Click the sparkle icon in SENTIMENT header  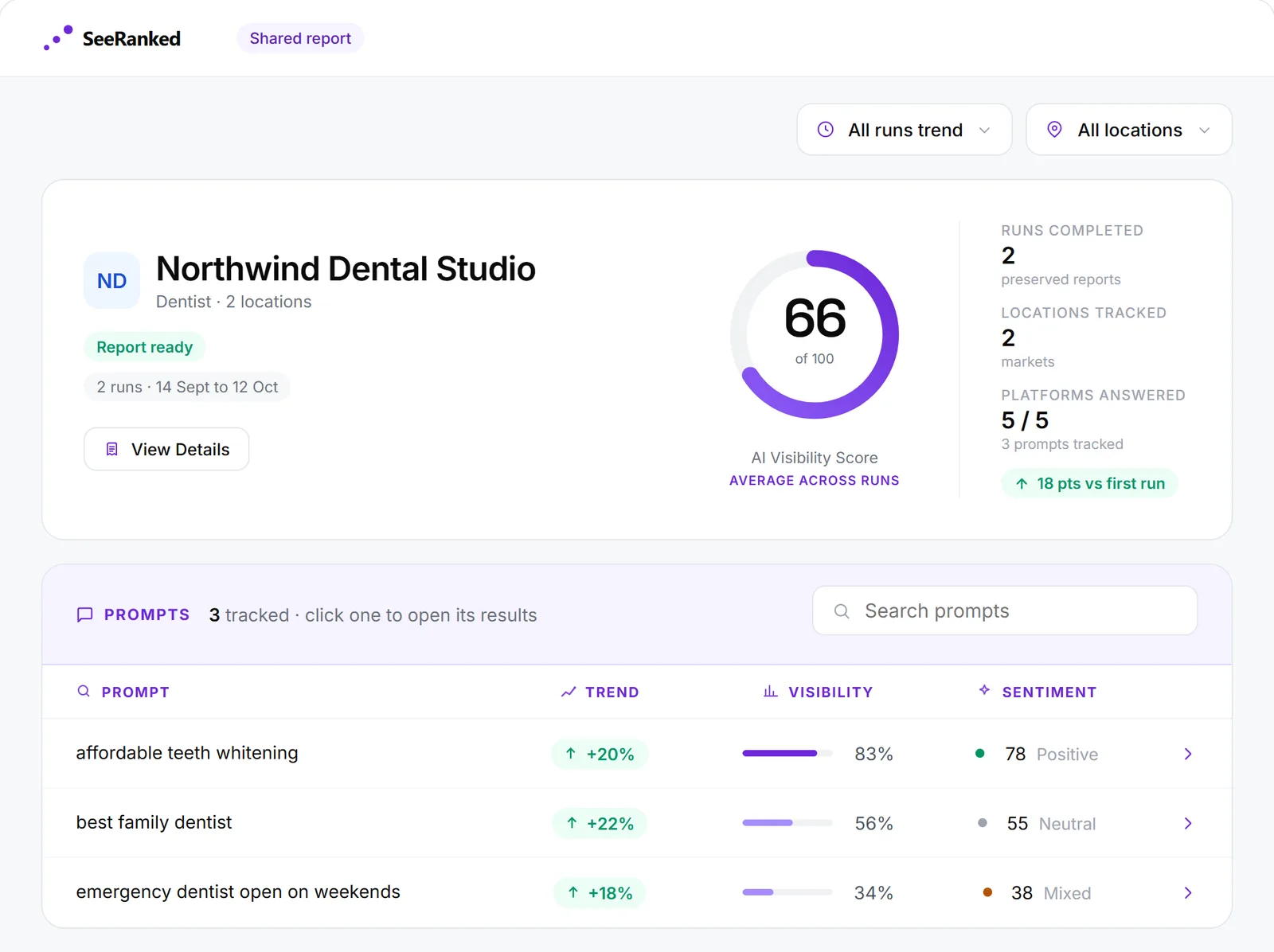point(984,690)
